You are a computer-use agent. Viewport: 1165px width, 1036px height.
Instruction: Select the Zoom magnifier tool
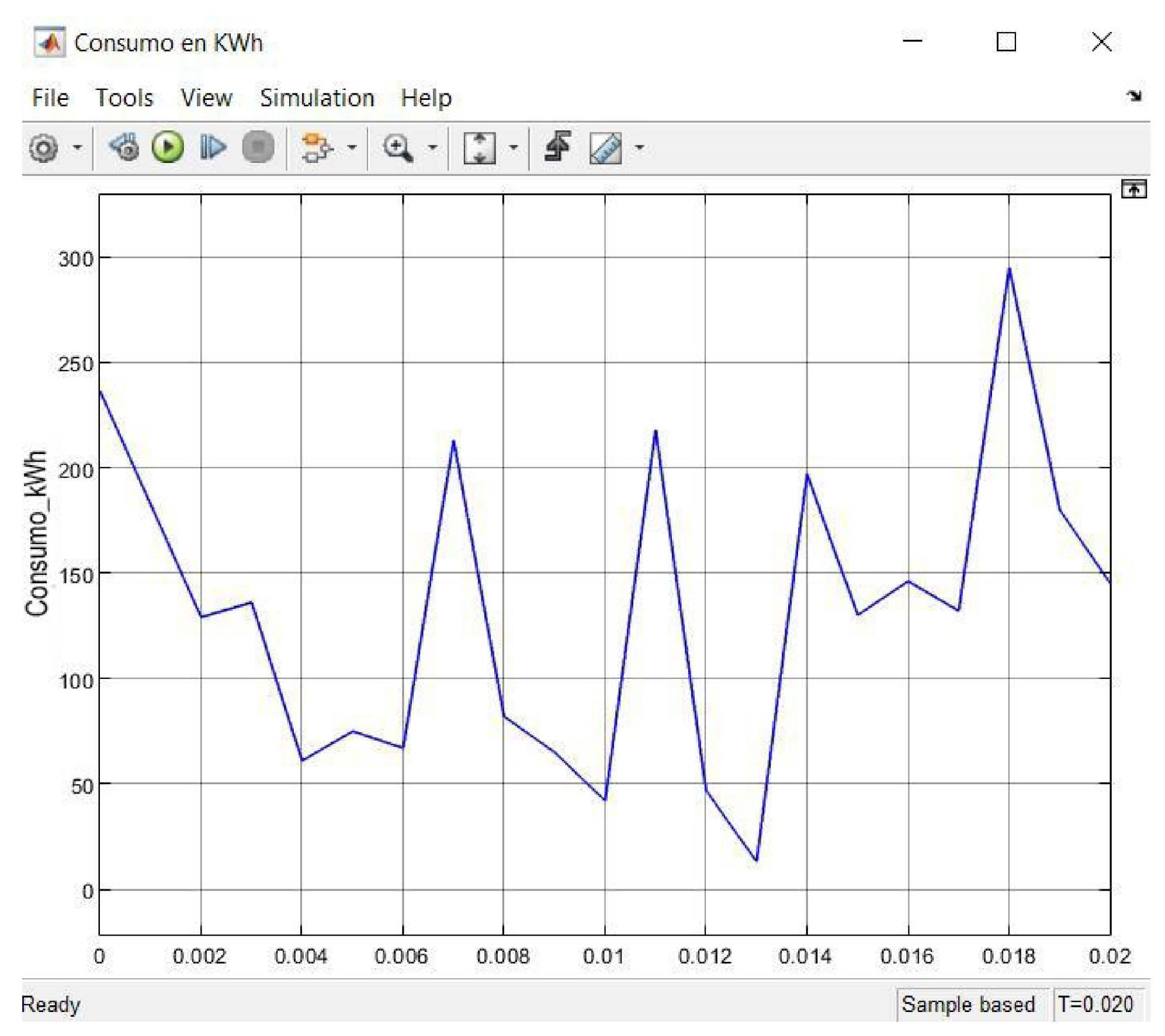pyautogui.click(x=398, y=147)
